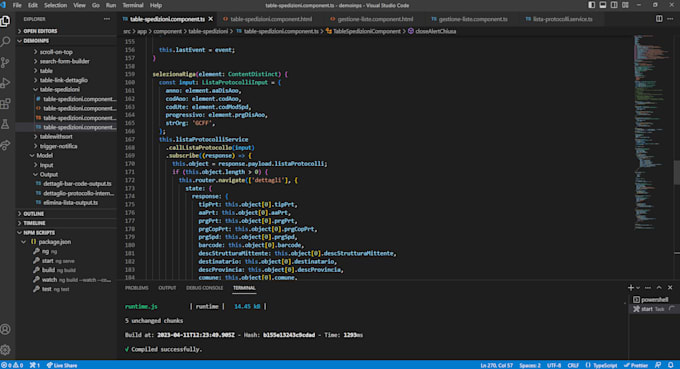Toggle secondary side bar layout icon
680x369 pixels.
pyautogui.click(x=614, y=5)
